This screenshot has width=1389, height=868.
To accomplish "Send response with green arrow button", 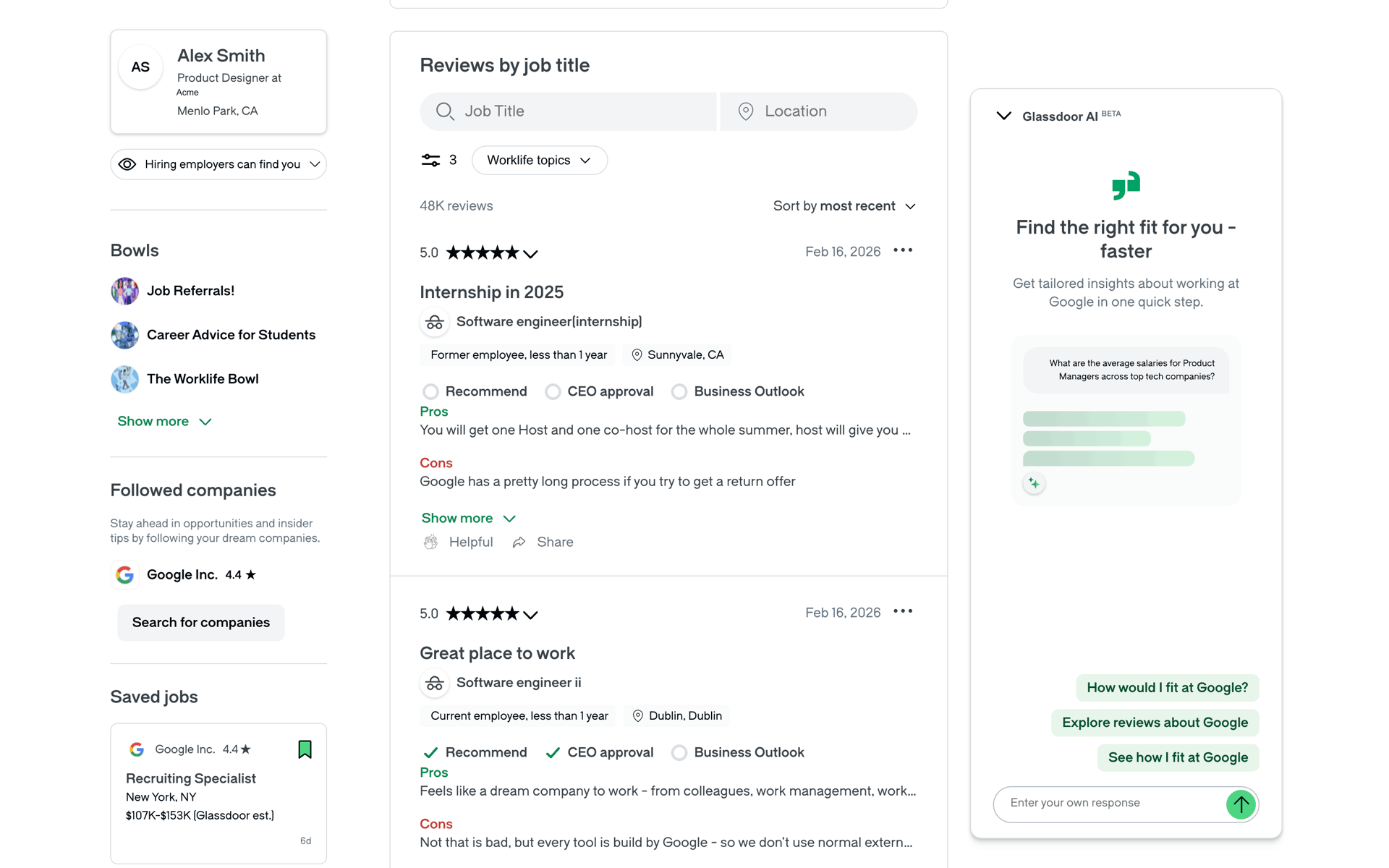I will [x=1241, y=804].
